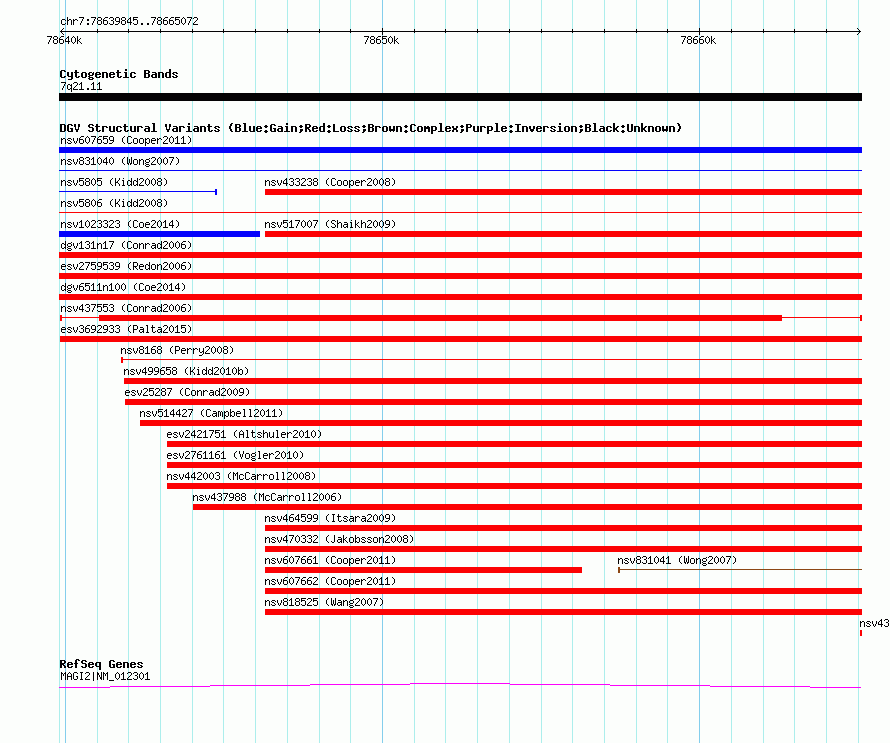Click the 78650k ruler tick label

tap(381, 40)
